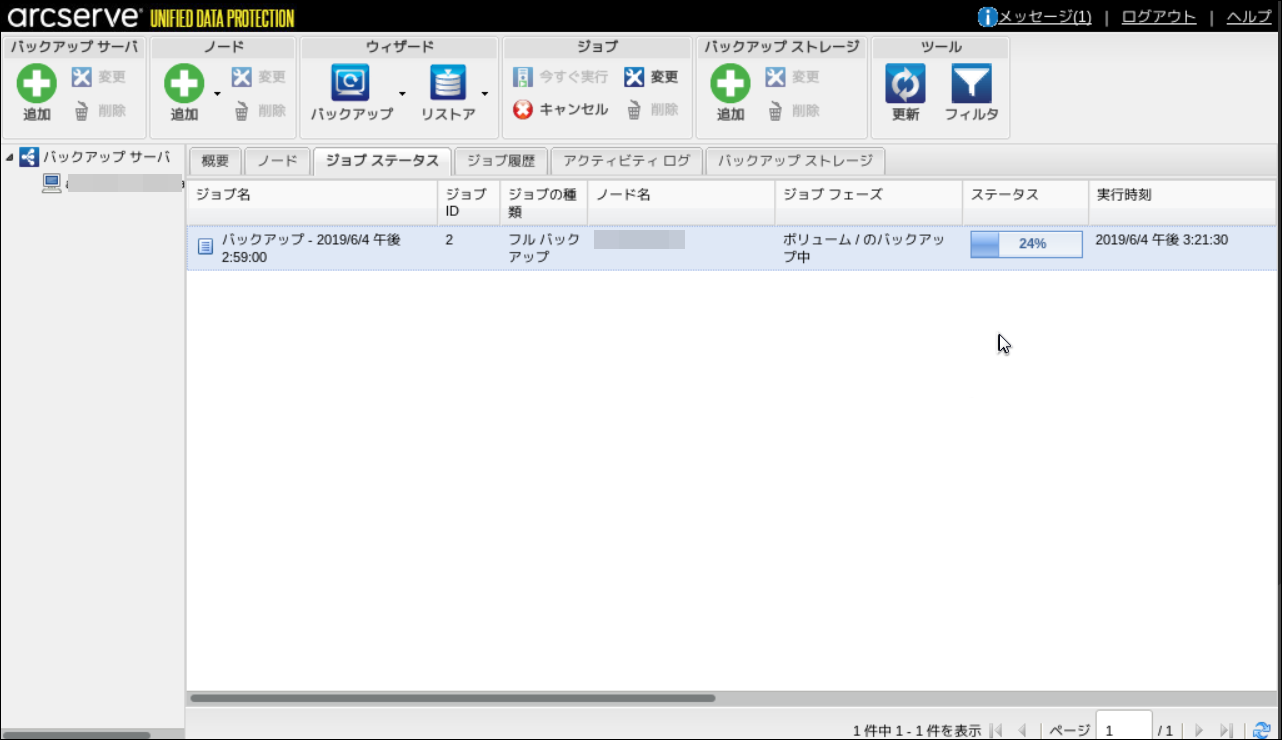
Task: Click the ノード group 変更 icon
Action: click(241, 77)
